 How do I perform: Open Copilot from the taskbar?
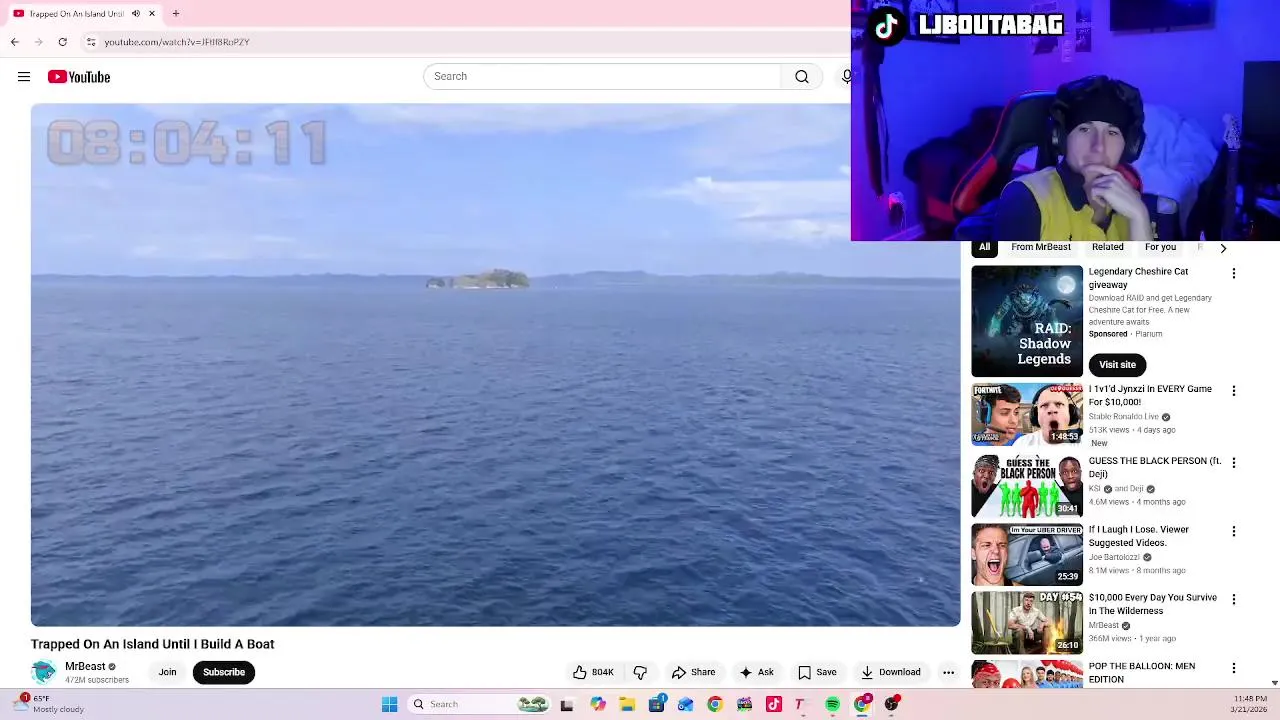[x=598, y=704]
